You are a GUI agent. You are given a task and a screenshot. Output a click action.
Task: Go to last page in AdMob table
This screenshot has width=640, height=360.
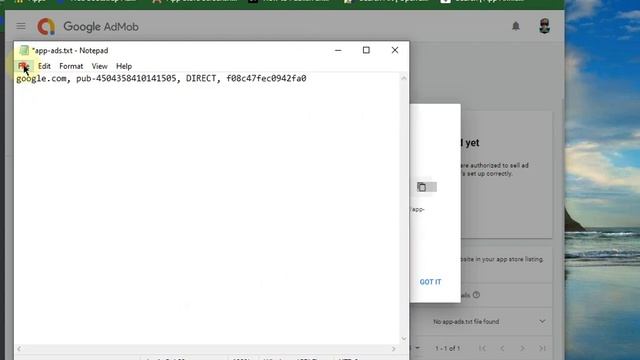pos(542,348)
